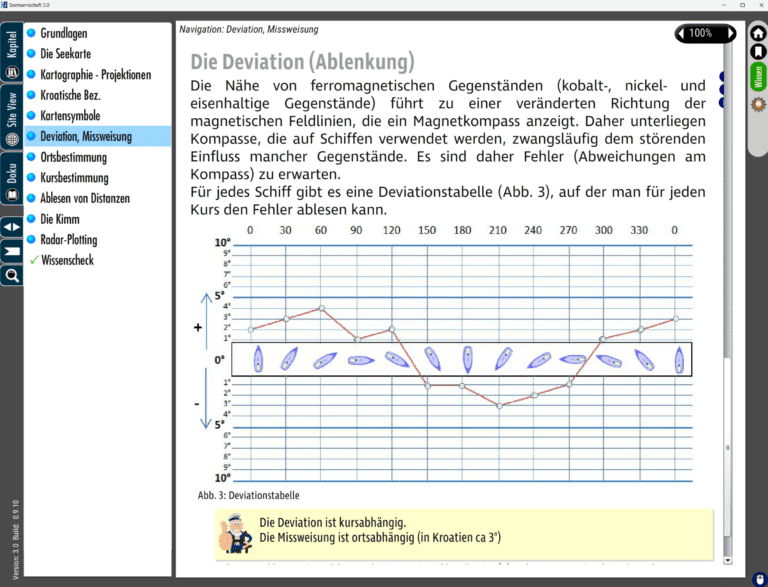Click the 100% zoom value
This screenshot has width=768, height=587.
click(700, 33)
